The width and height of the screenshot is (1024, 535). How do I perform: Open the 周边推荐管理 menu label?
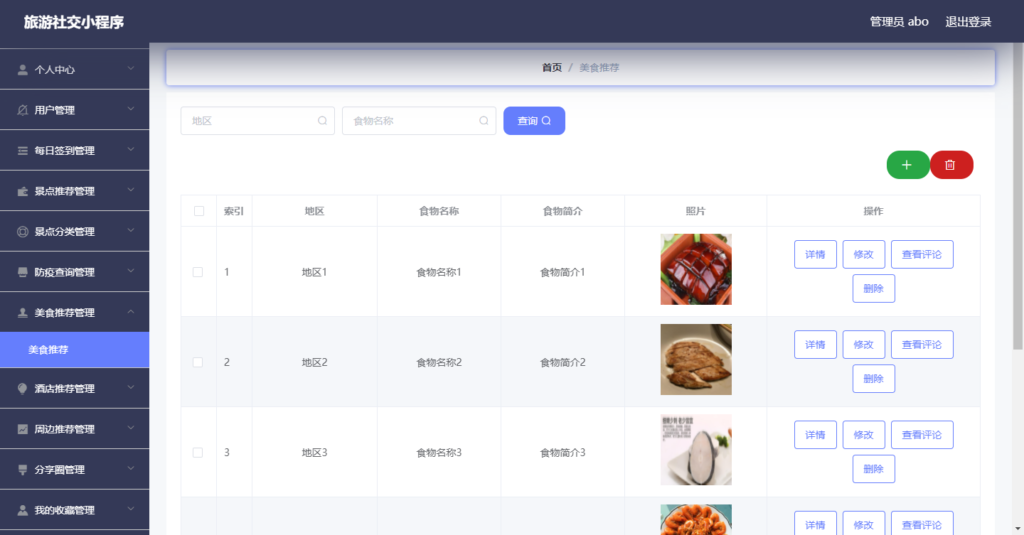pyautogui.click(x=65, y=429)
